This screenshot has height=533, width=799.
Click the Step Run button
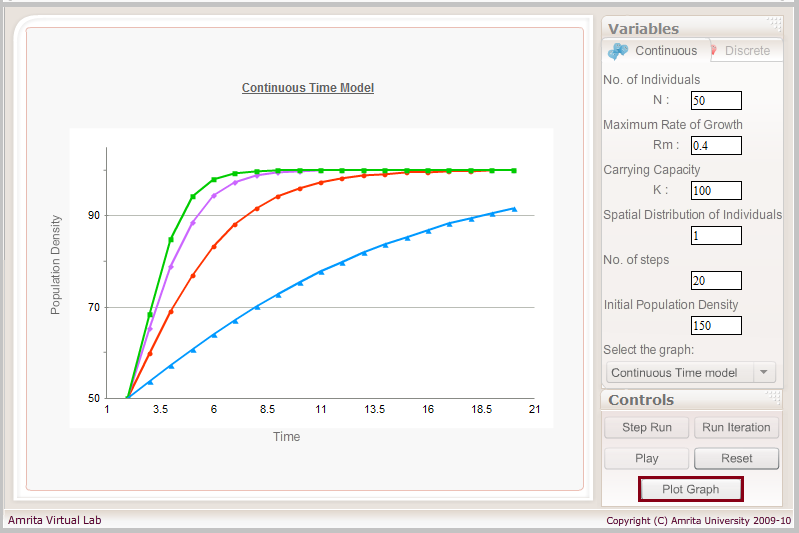(647, 428)
